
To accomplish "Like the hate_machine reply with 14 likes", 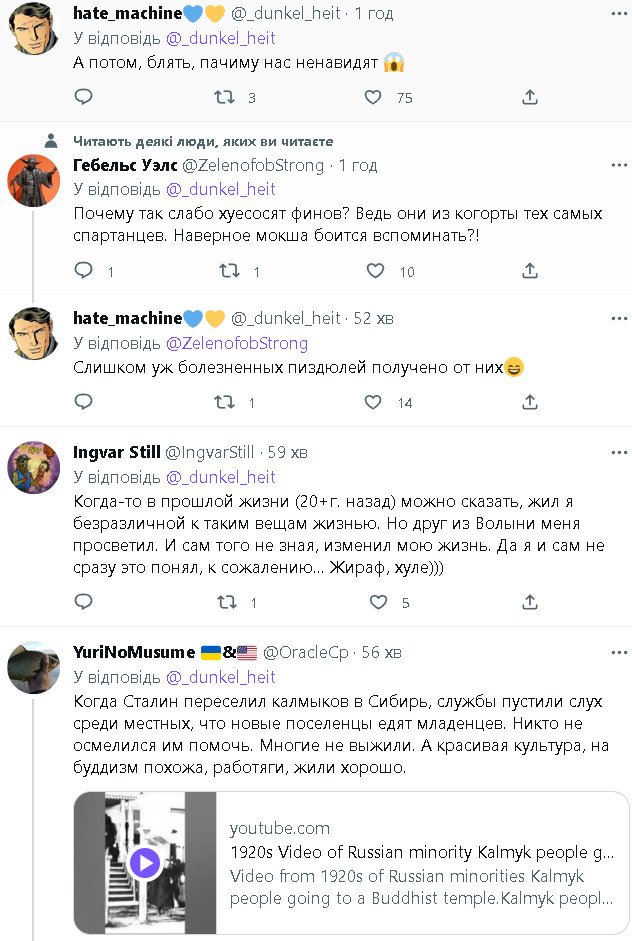I will (373, 402).
